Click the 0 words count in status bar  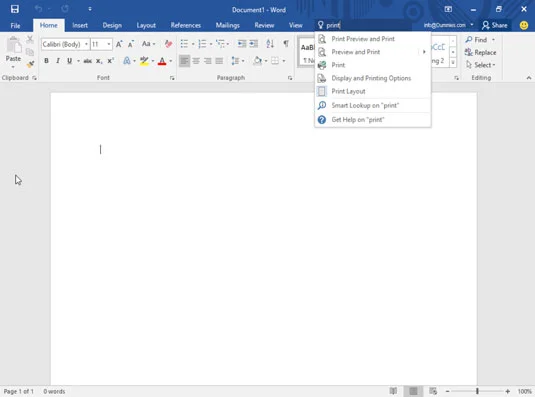pyautogui.click(x=54, y=391)
